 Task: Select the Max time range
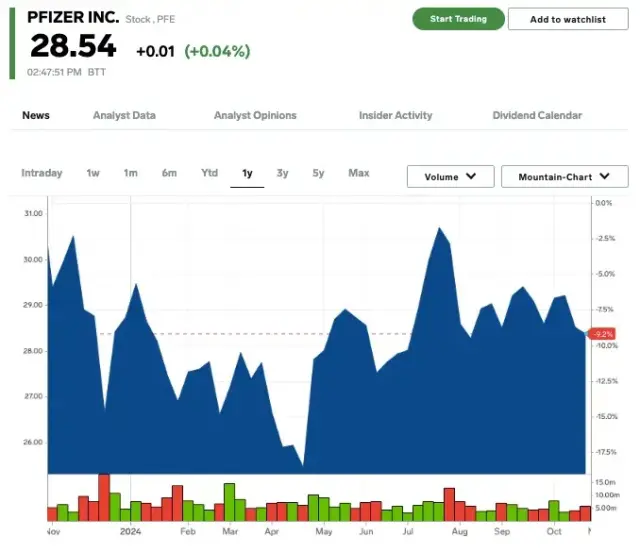pos(358,173)
